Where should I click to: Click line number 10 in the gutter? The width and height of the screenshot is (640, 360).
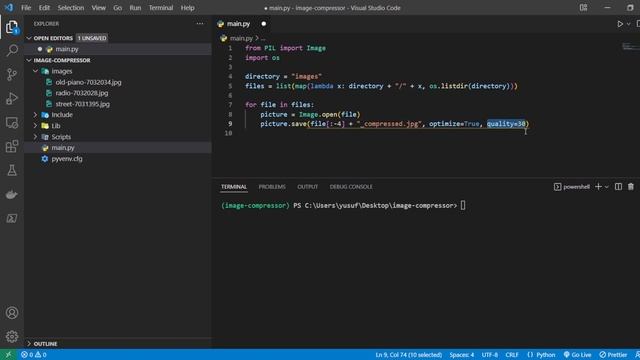click(229, 133)
